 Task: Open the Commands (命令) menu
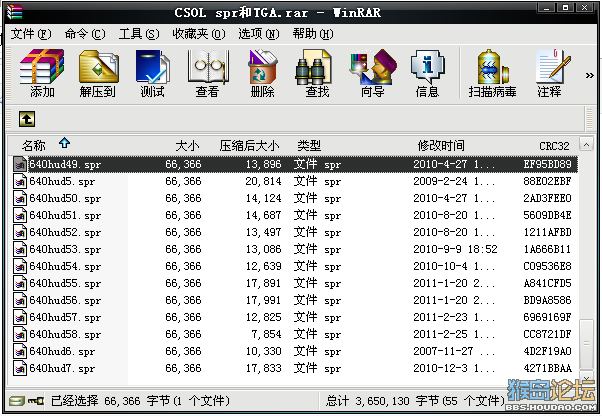(x=85, y=34)
